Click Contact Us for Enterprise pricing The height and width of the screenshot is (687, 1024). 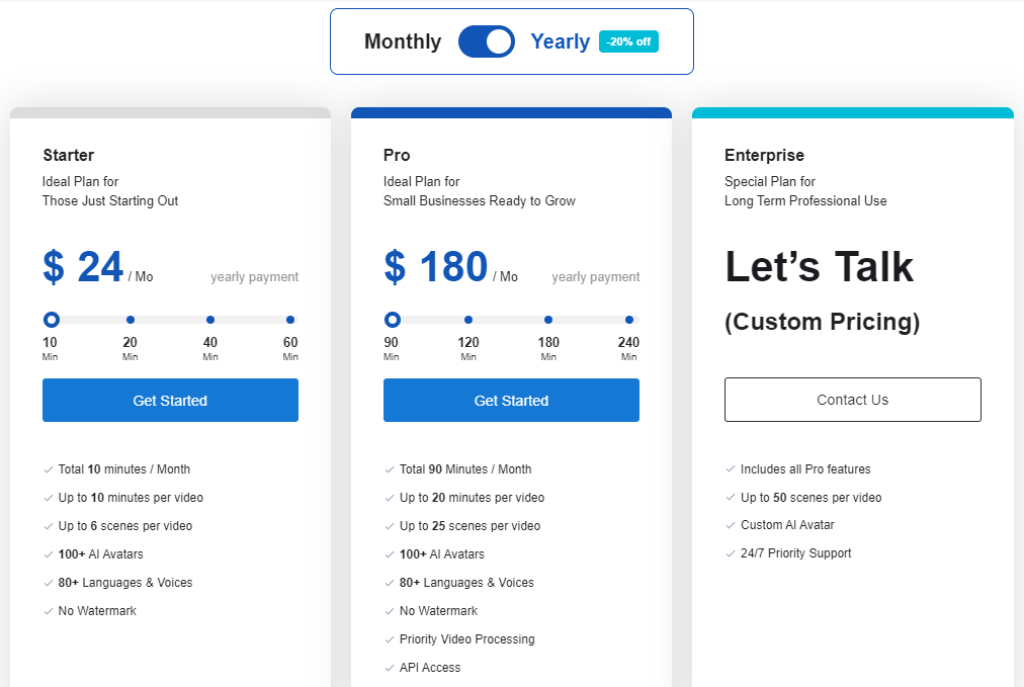(x=852, y=399)
